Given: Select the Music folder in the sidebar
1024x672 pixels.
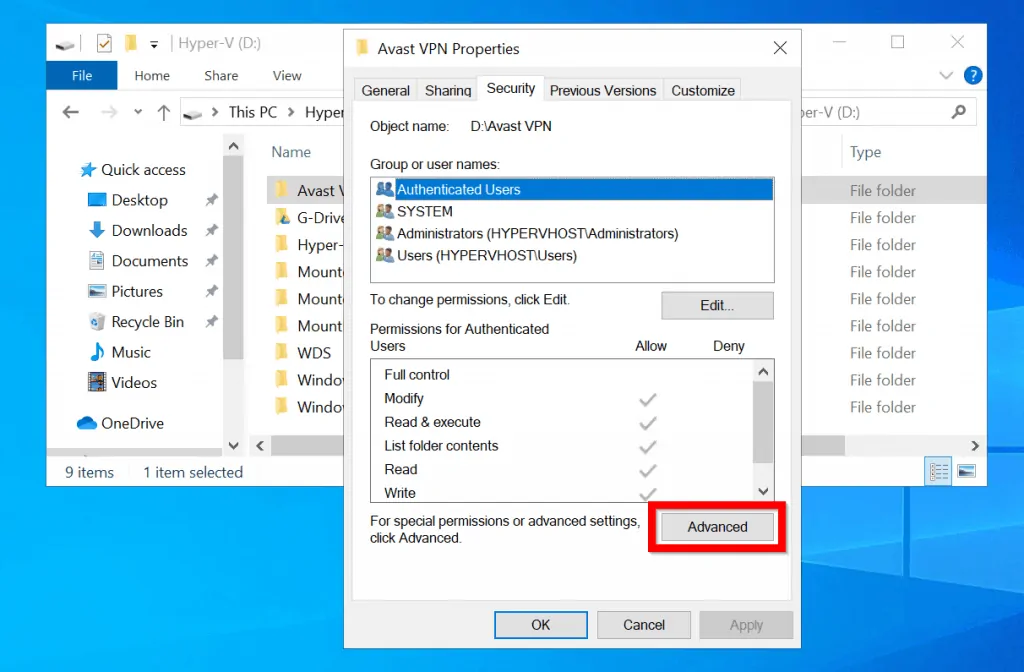Looking at the screenshot, I should click(130, 352).
